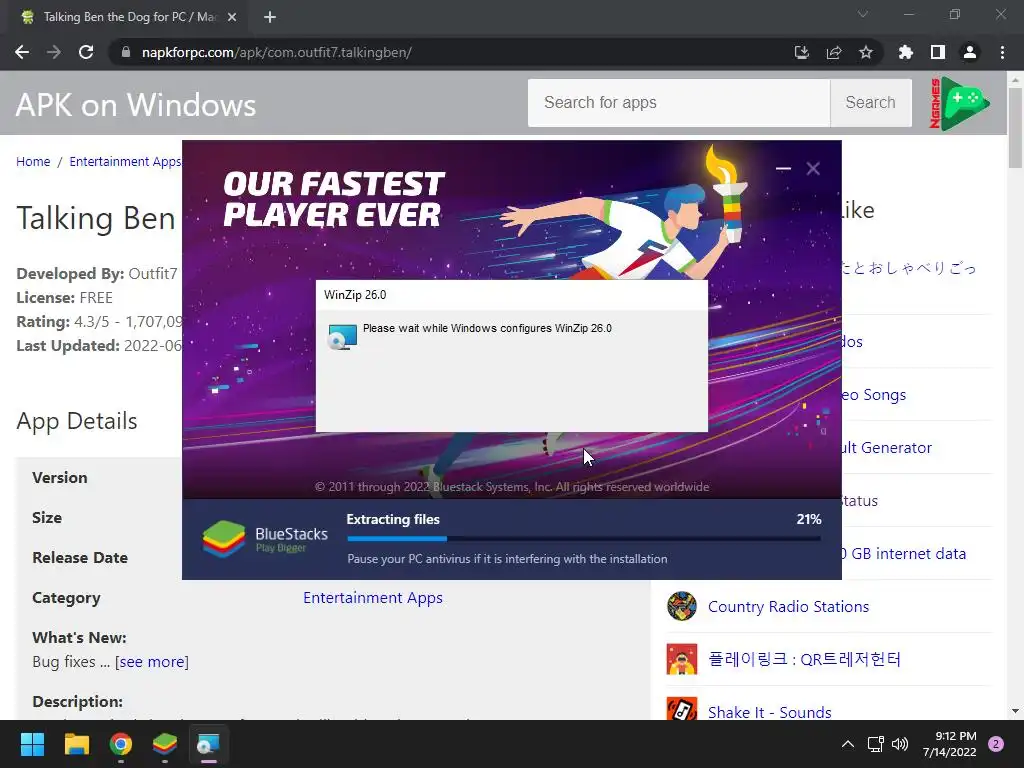Switch to the WinZip installer taskbar icon

[209, 744]
